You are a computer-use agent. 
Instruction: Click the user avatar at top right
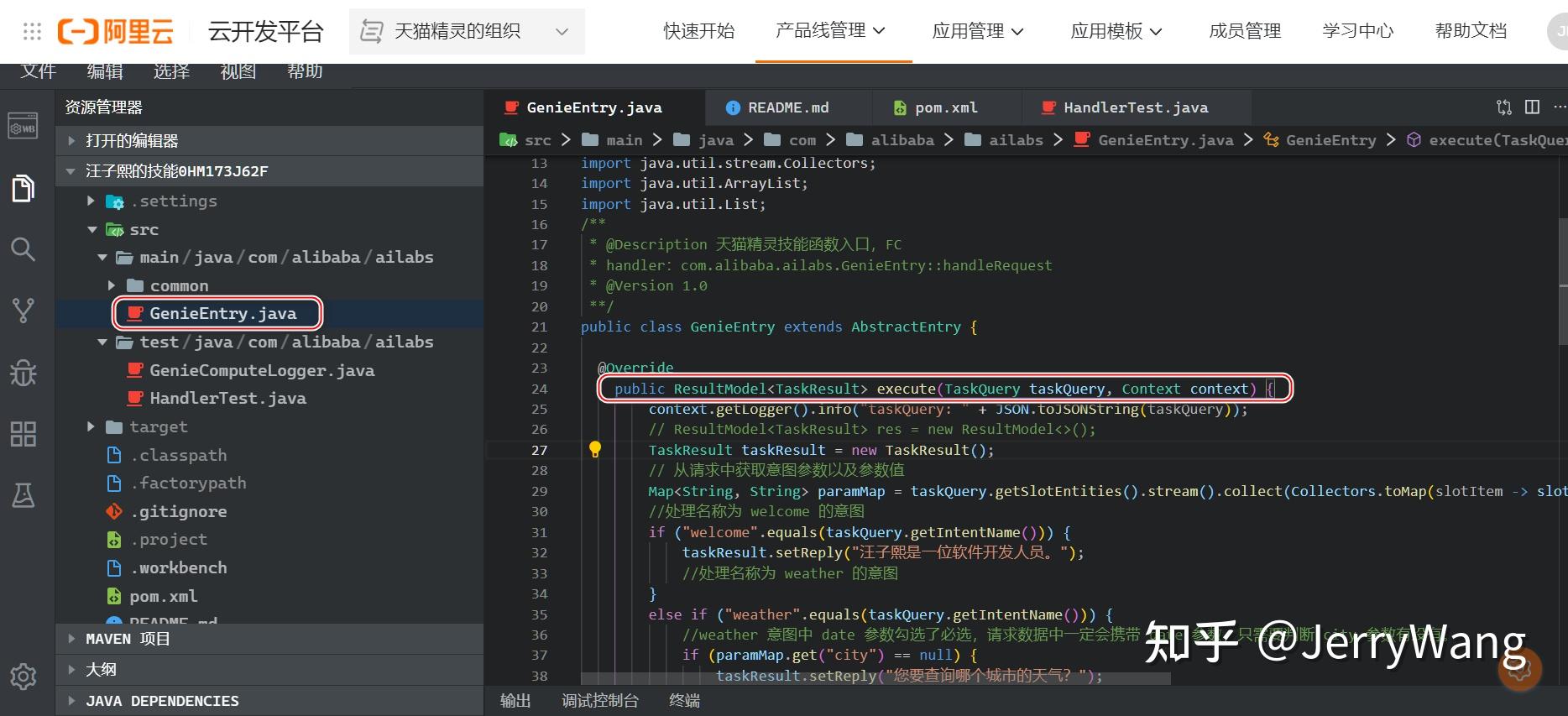pyautogui.click(x=1559, y=32)
